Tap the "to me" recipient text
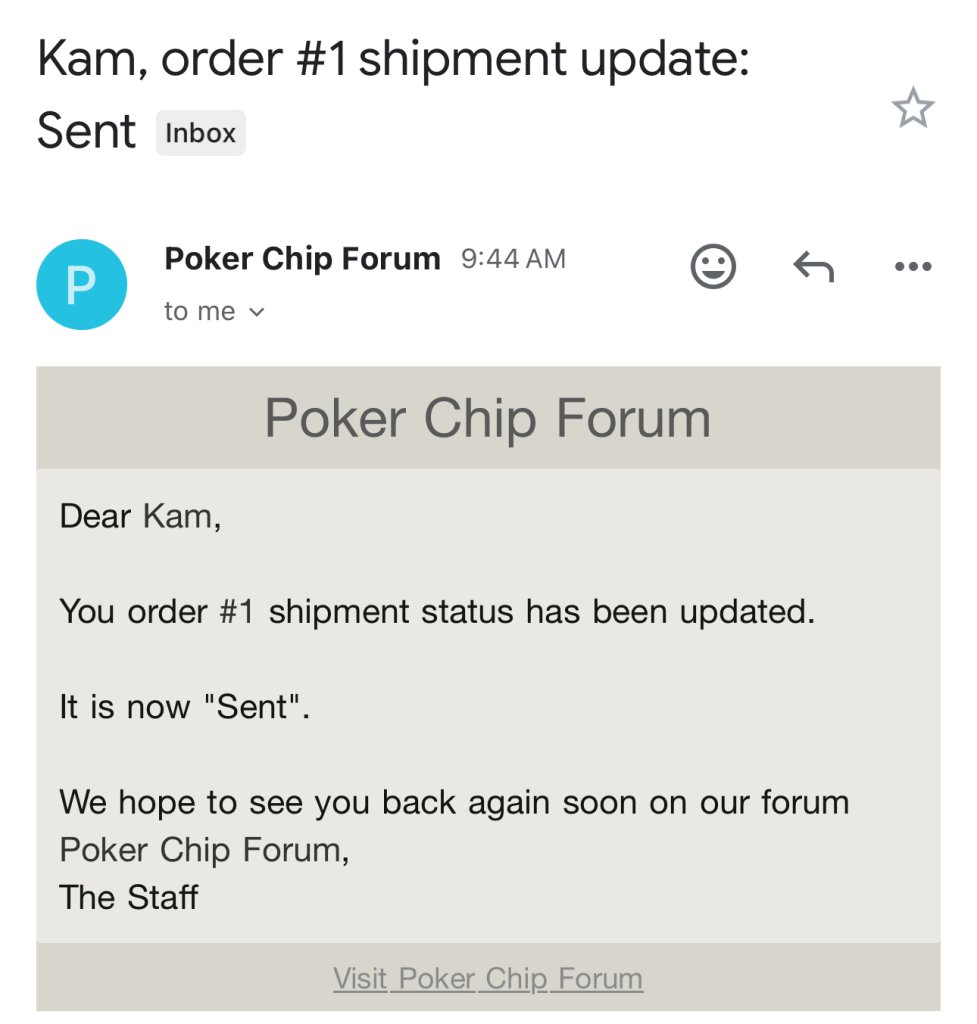 [x=199, y=312]
